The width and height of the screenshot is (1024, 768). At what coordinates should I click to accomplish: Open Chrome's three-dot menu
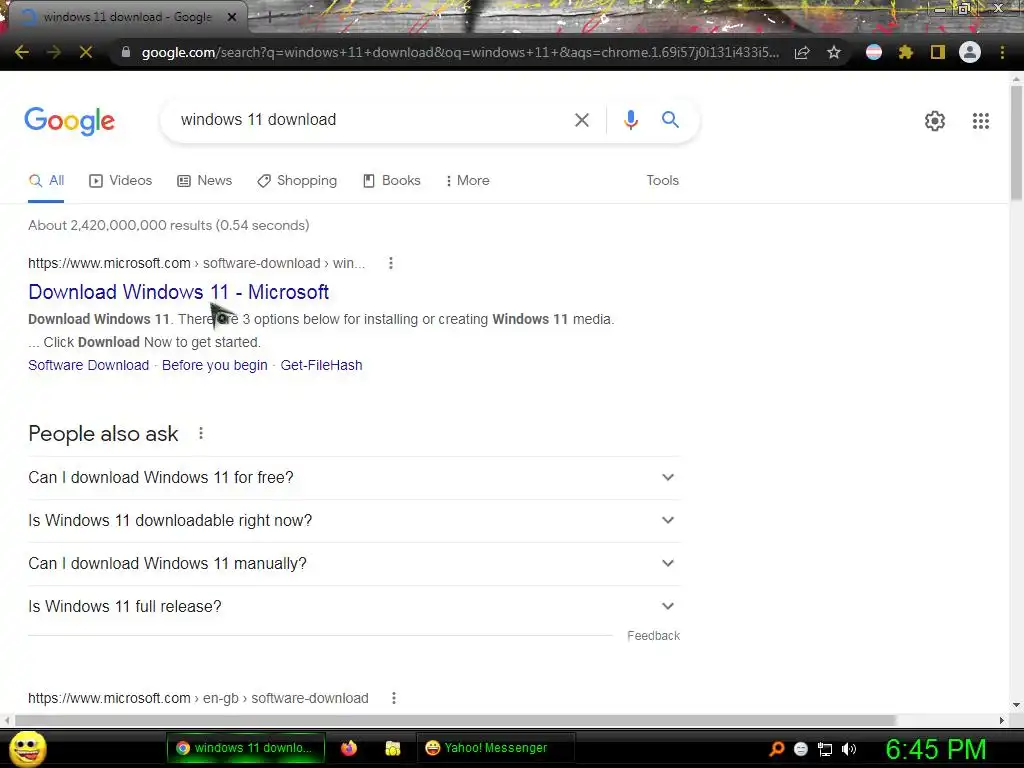1002,52
